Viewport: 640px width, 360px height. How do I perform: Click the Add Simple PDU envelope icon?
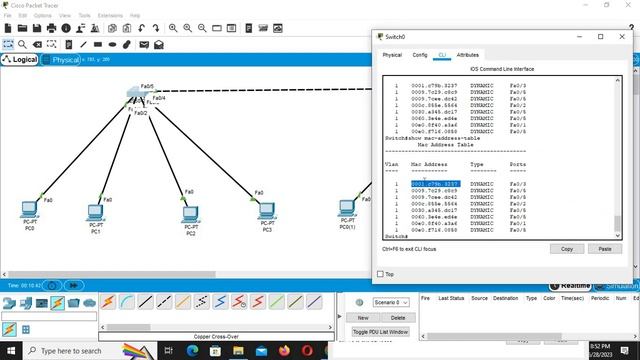144,44
